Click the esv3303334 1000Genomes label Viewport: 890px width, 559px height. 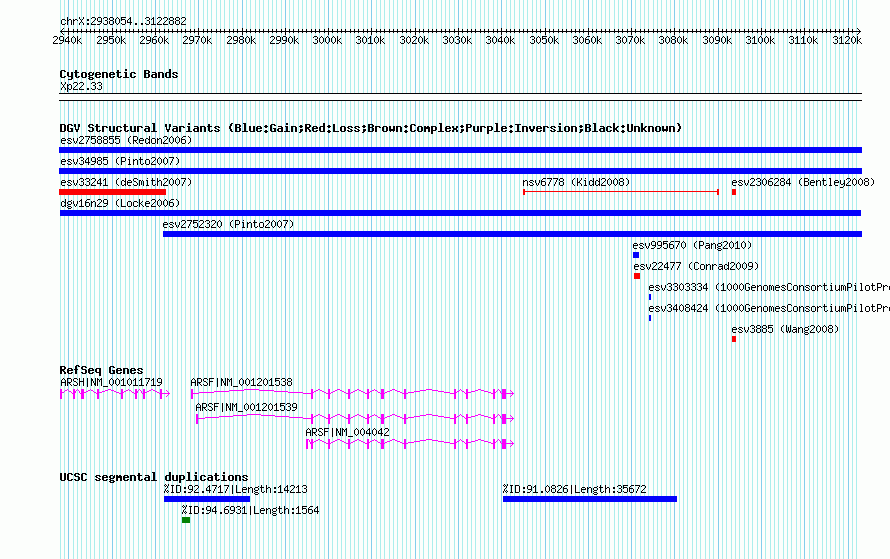(769, 287)
